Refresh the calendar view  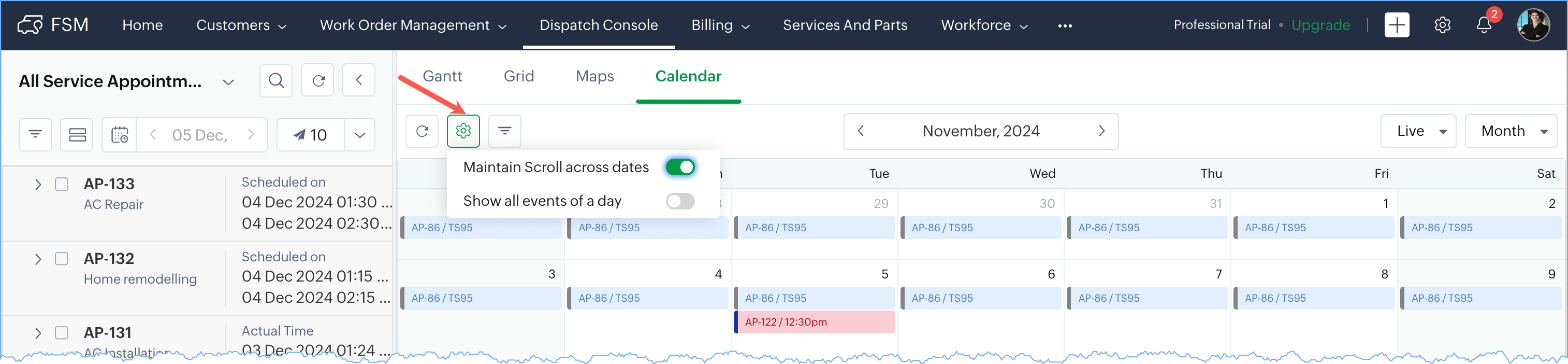point(422,131)
